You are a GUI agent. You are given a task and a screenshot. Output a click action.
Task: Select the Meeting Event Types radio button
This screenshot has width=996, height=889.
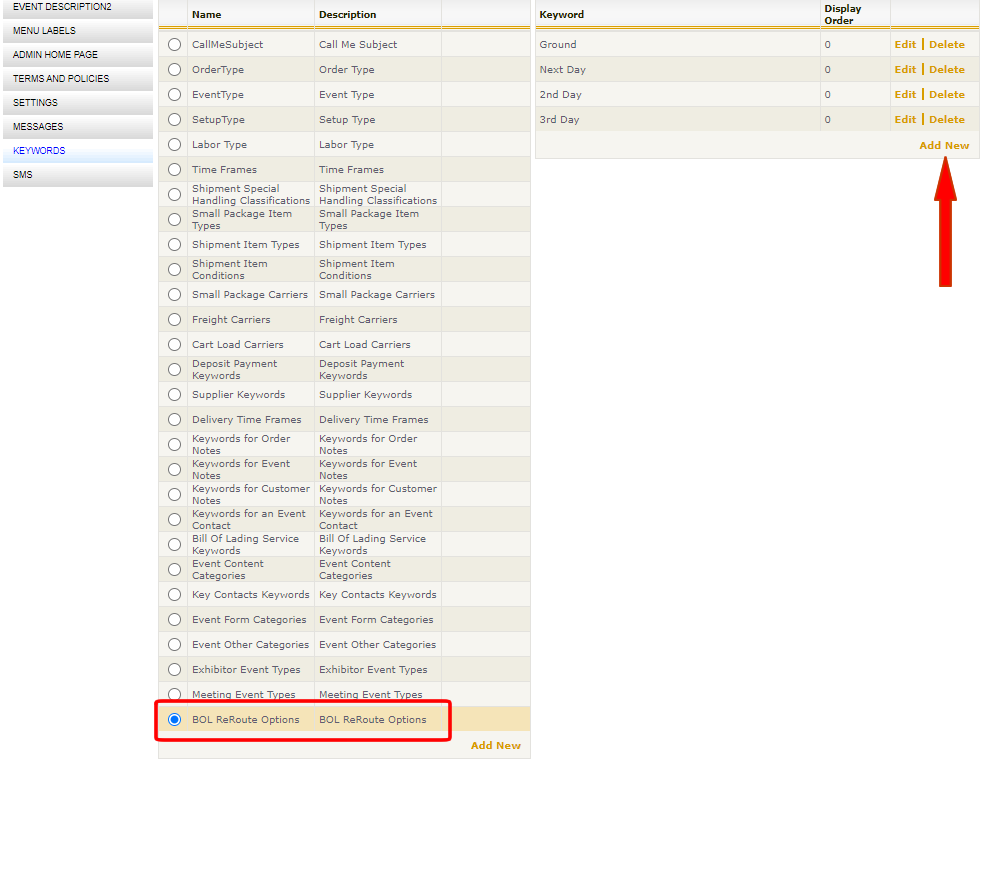click(174, 694)
